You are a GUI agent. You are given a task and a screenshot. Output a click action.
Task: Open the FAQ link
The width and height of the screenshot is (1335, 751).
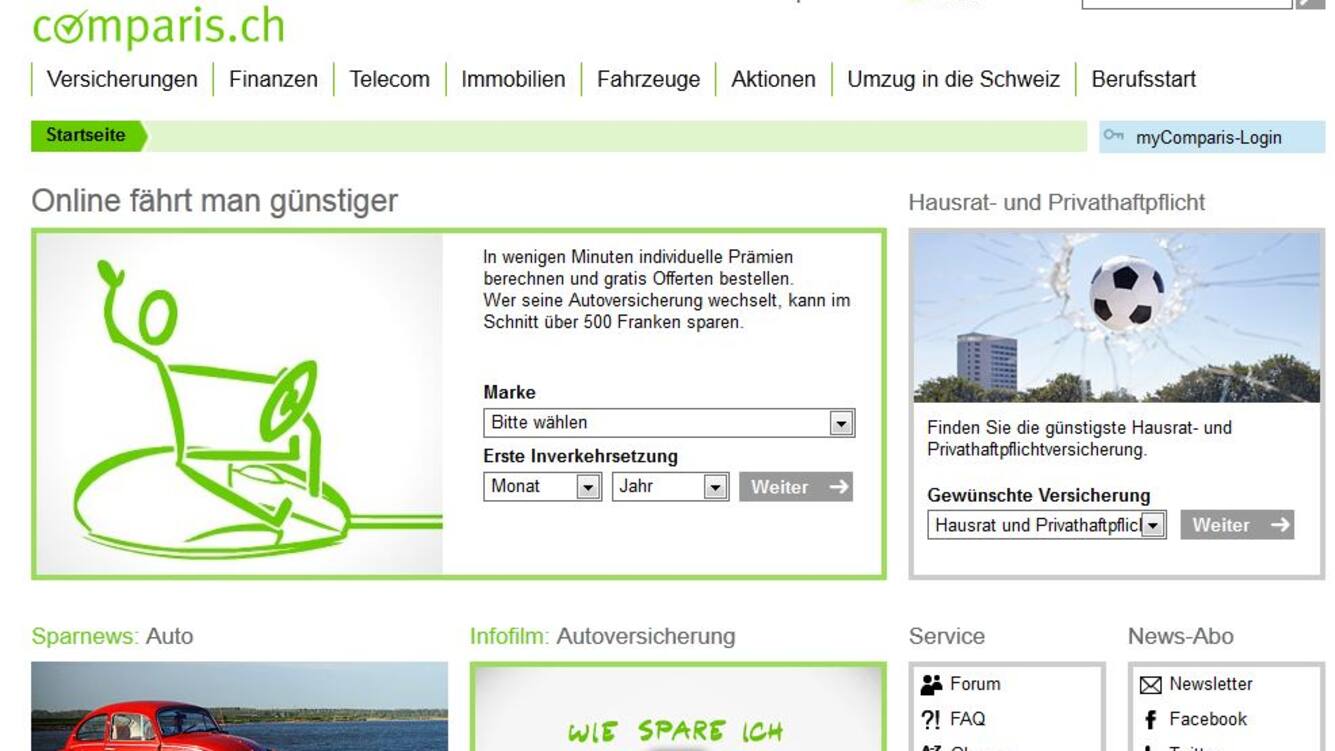click(x=967, y=719)
